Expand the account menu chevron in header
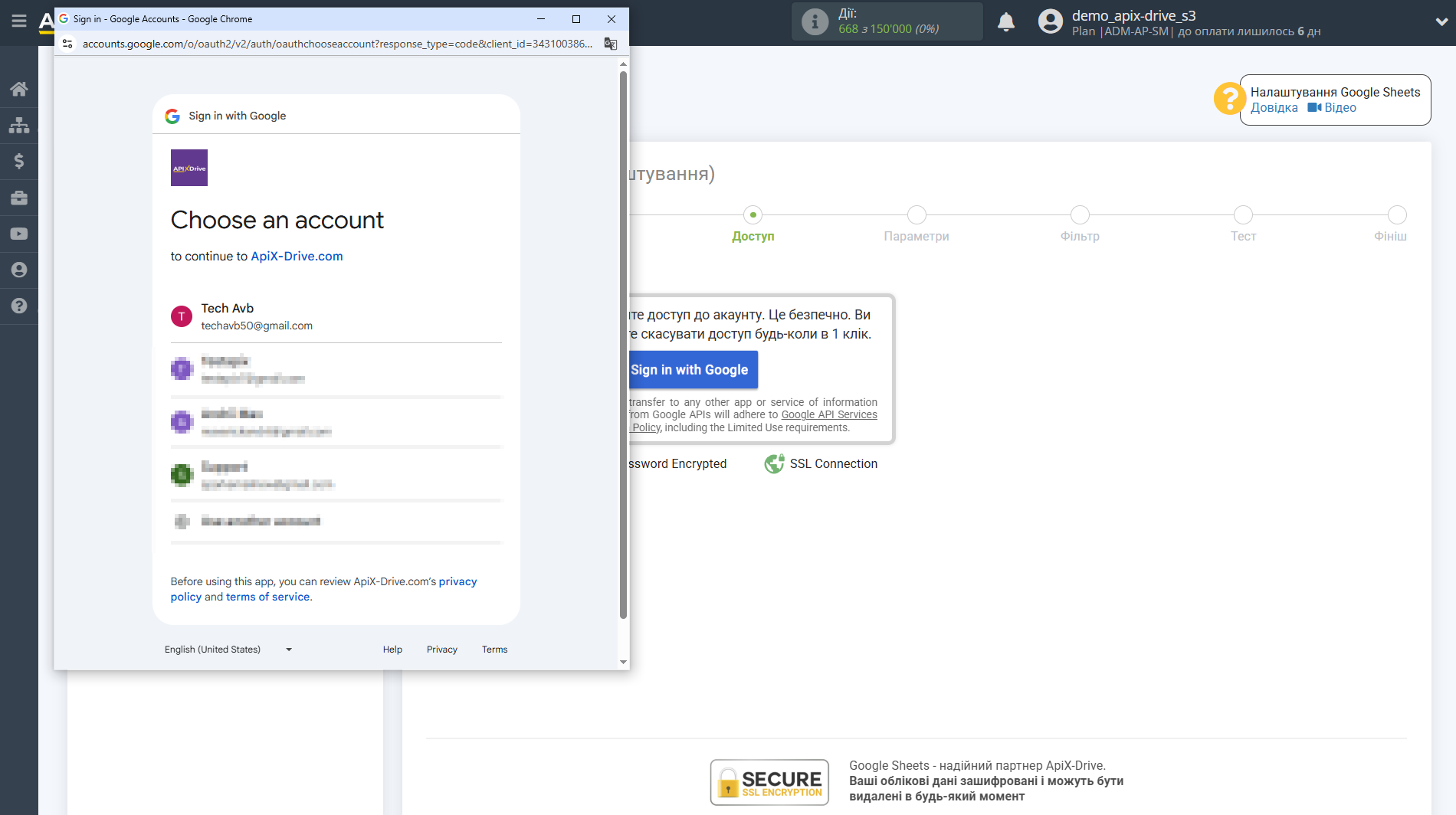 click(x=1441, y=22)
